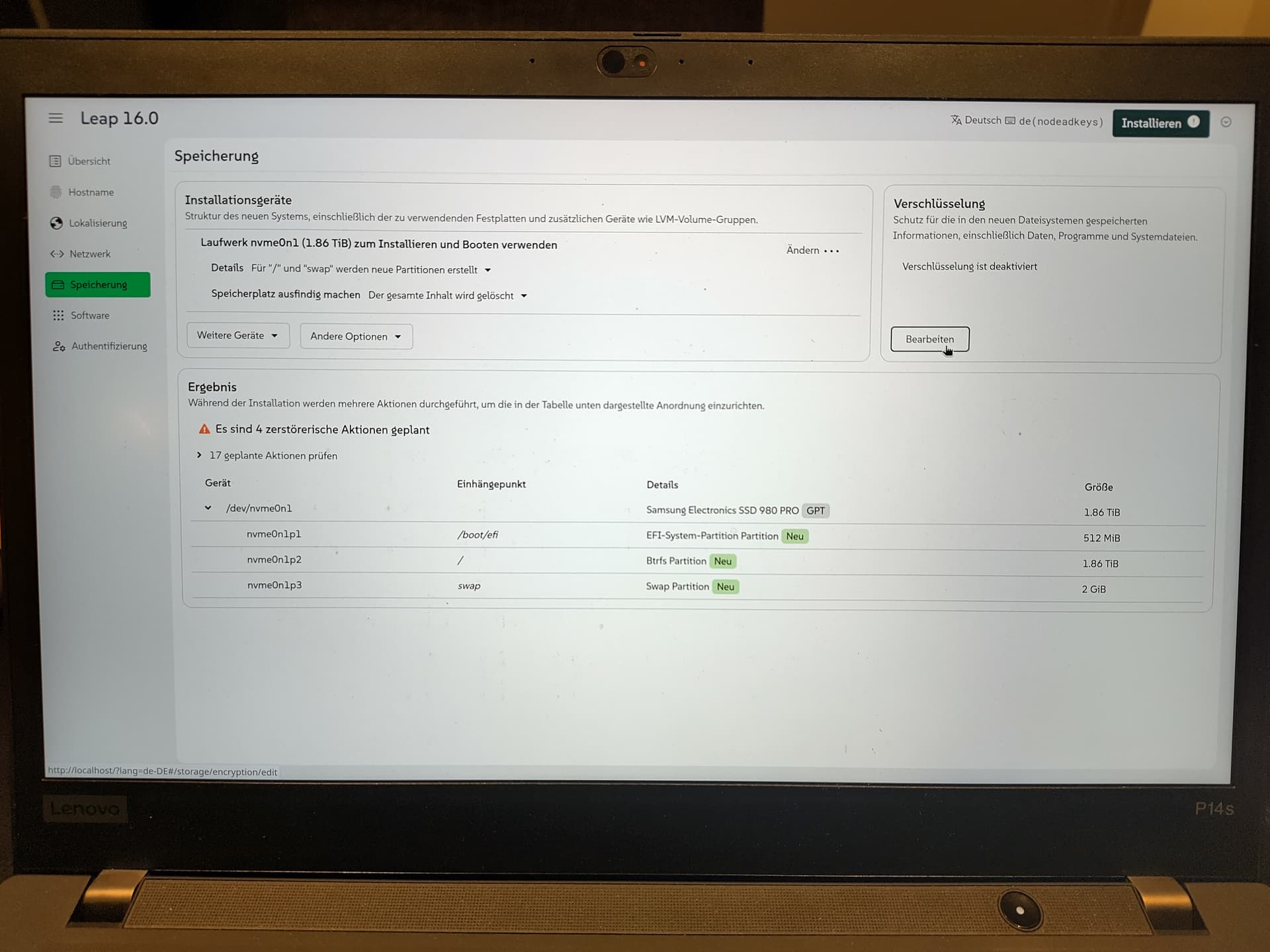
Task: Collapse the /dev/nvme0n1 device row
Action: [x=208, y=508]
